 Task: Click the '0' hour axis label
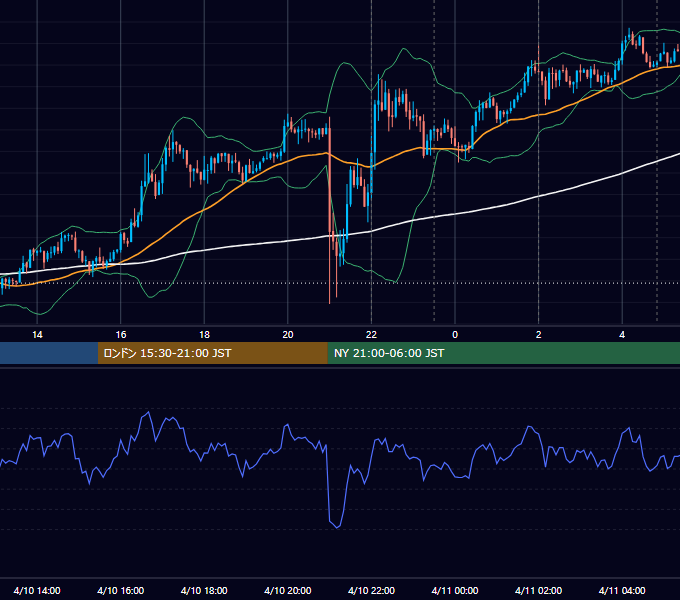[x=455, y=335]
